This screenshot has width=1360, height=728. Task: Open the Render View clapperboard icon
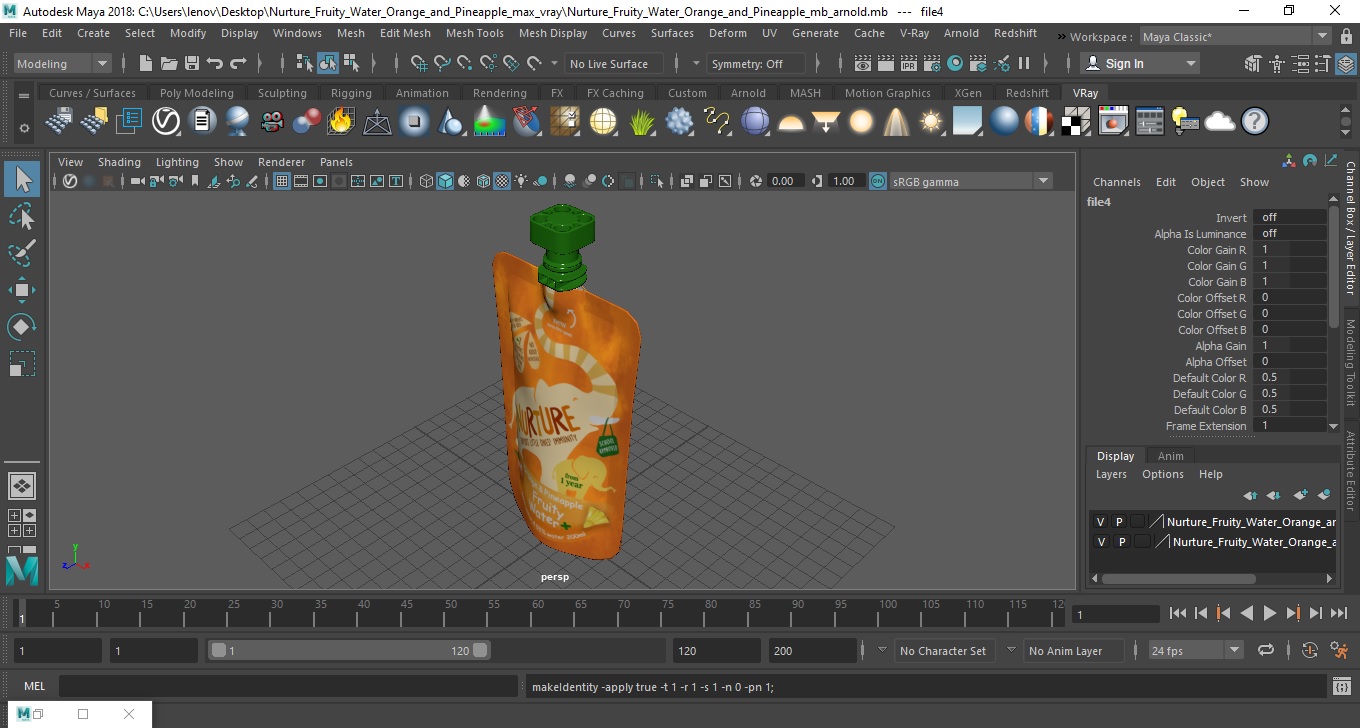pyautogui.click(x=863, y=63)
